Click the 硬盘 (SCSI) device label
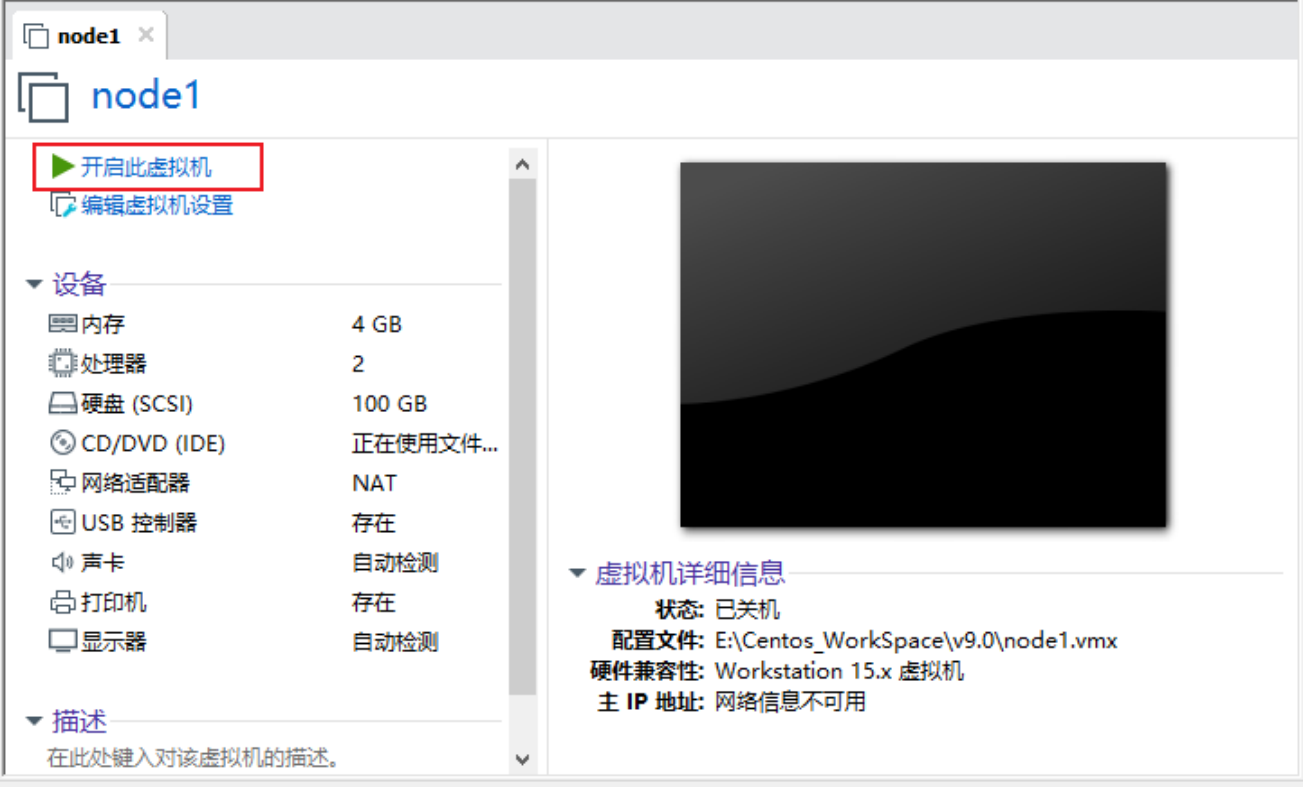Screen dimensions: 1303x787 tap(137, 404)
